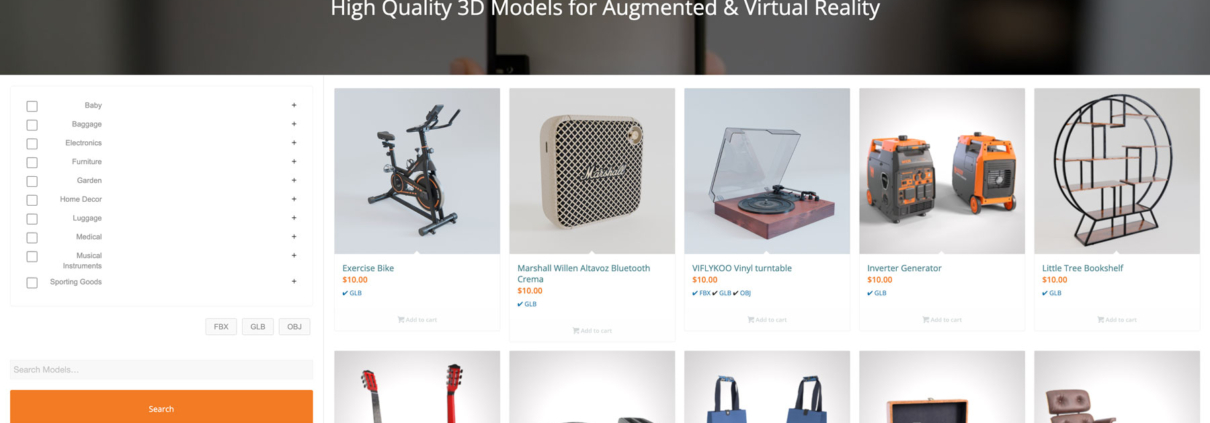The image size is (1210, 423).
Task: Tick the Electronics category checkbox
Action: point(32,144)
